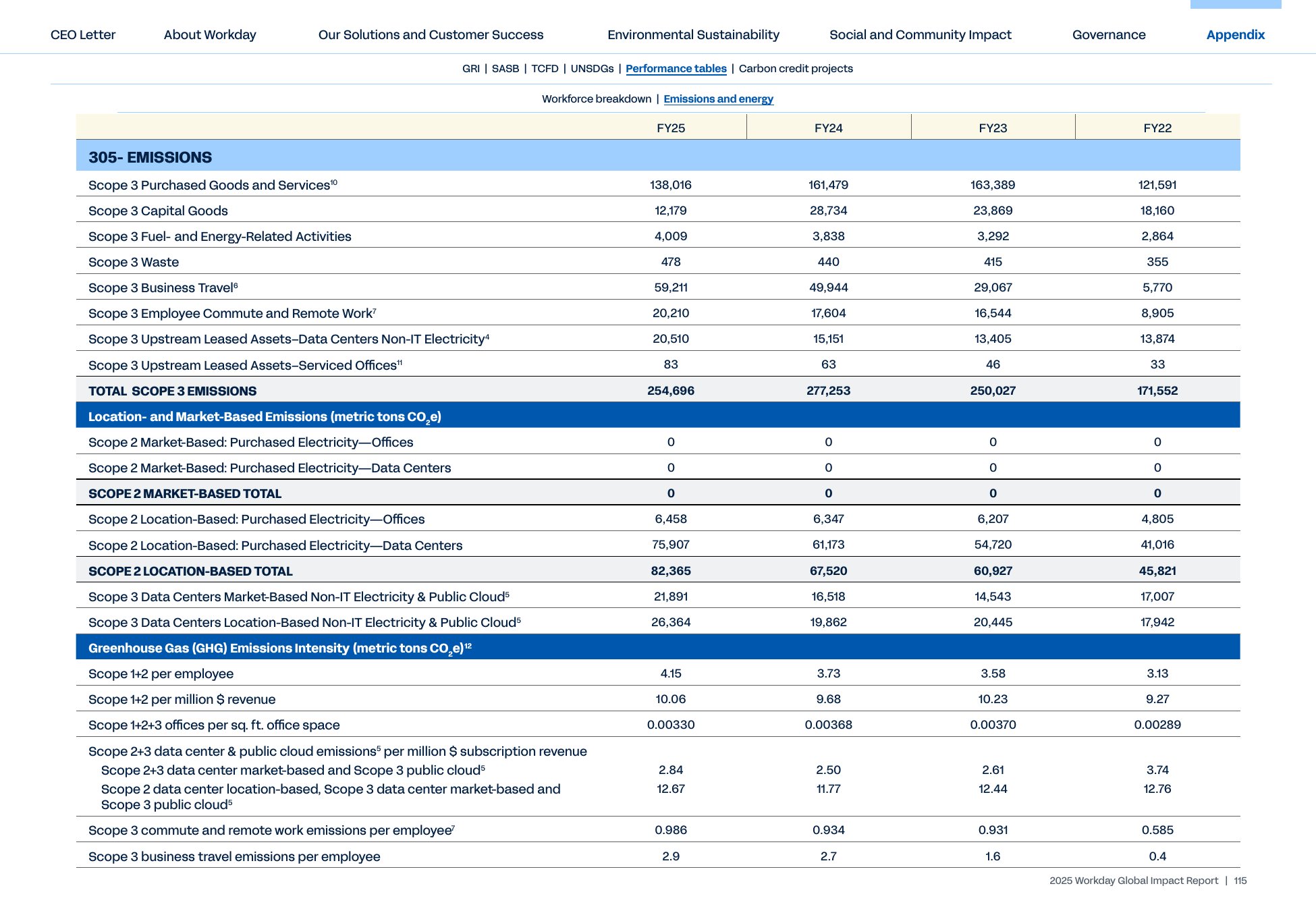Open the GRI sub-section link
1316x911 pixels.
tap(471, 68)
